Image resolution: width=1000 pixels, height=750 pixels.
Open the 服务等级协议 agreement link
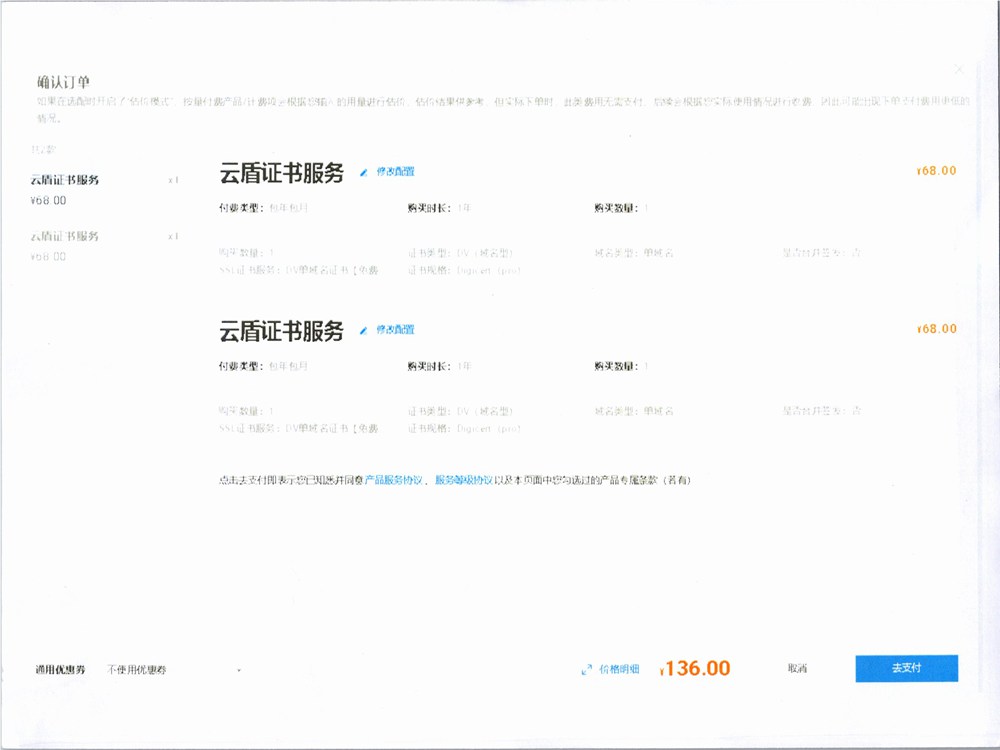tap(464, 480)
